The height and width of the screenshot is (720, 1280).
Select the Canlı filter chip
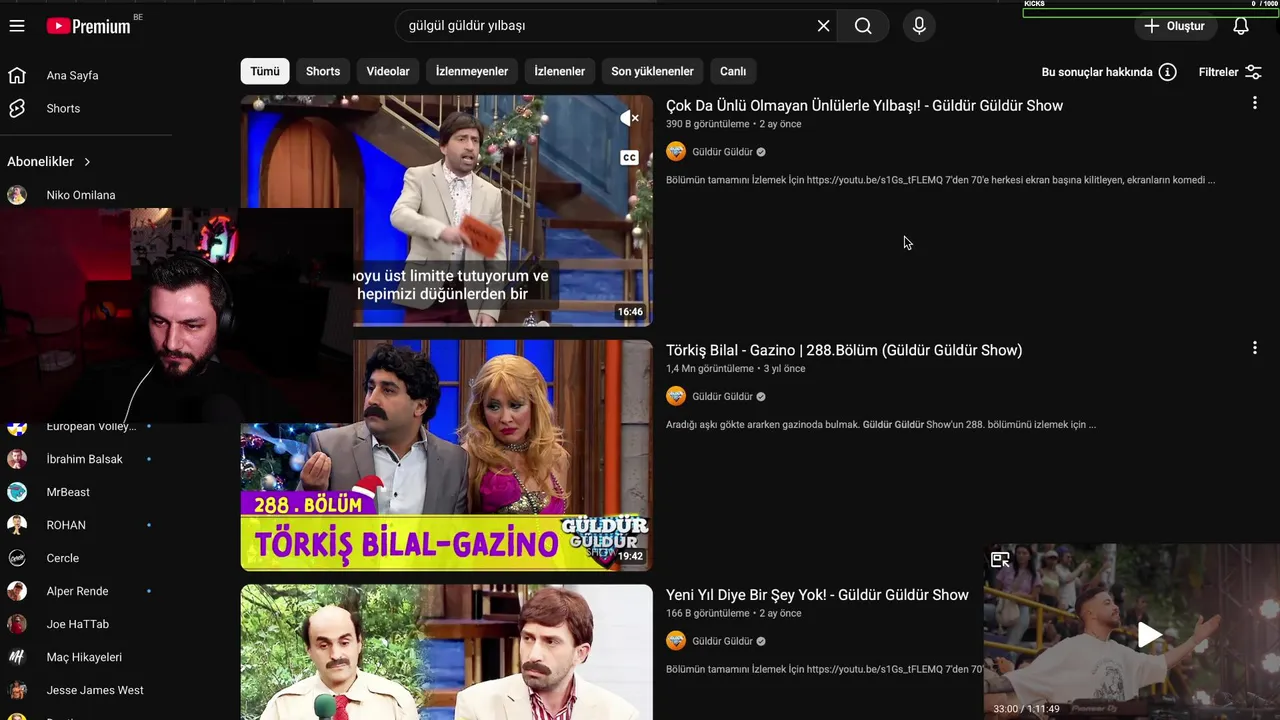(733, 71)
